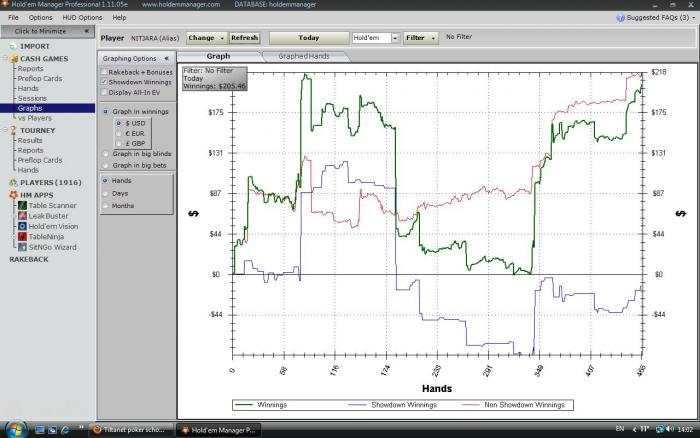Select the £ GBP currency option
The image size is (700, 438).
click(x=119, y=143)
